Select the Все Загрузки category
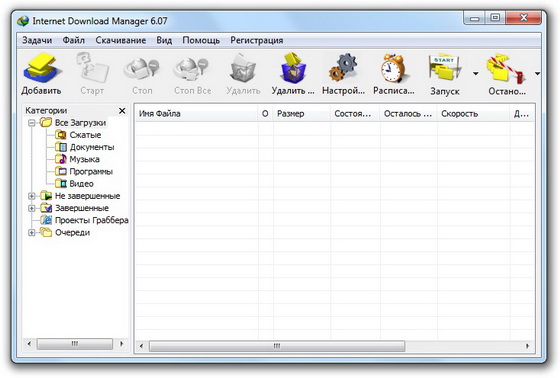The height and width of the screenshot is (378, 560). click(80, 123)
